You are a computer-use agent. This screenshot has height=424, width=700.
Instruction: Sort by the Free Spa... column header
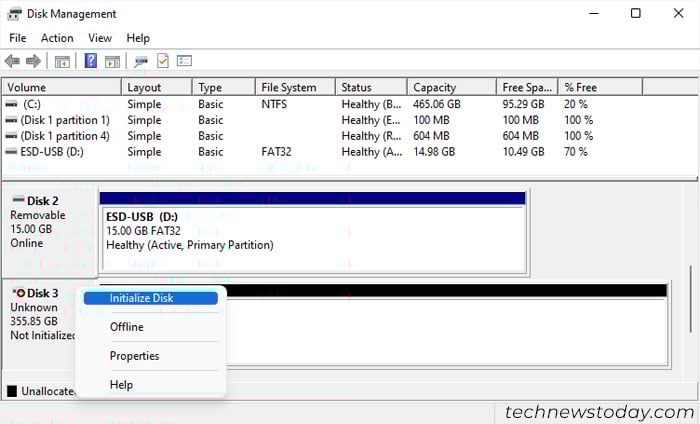[x=527, y=87]
